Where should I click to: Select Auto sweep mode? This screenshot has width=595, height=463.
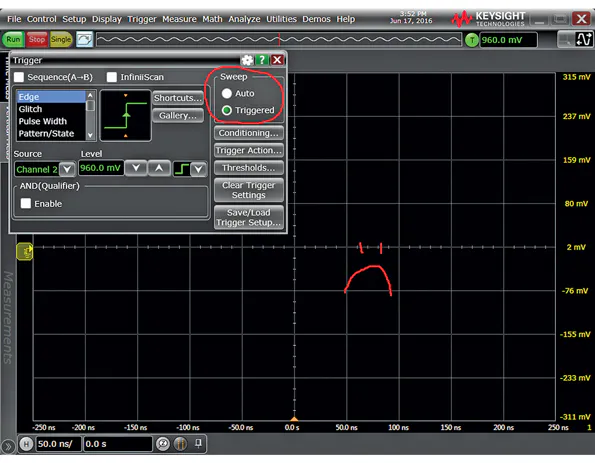coord(227,93)
